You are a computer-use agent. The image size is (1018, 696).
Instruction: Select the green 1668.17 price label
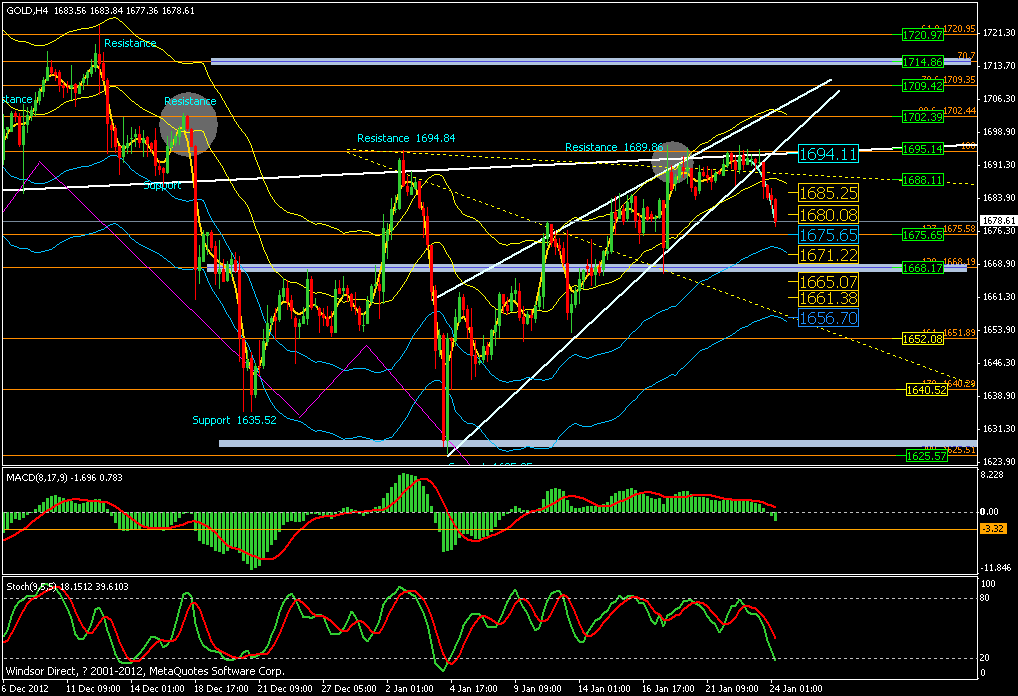(x=923, y=267)
